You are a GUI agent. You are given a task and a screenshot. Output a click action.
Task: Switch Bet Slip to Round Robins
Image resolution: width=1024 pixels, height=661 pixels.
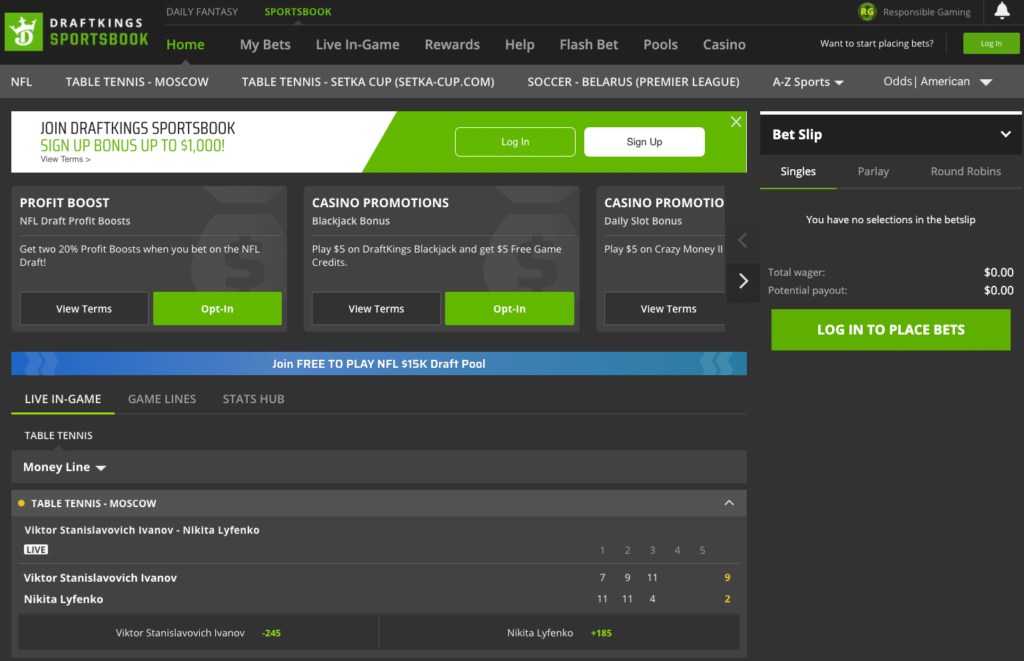pyautogui.click(x=965, y=171)
